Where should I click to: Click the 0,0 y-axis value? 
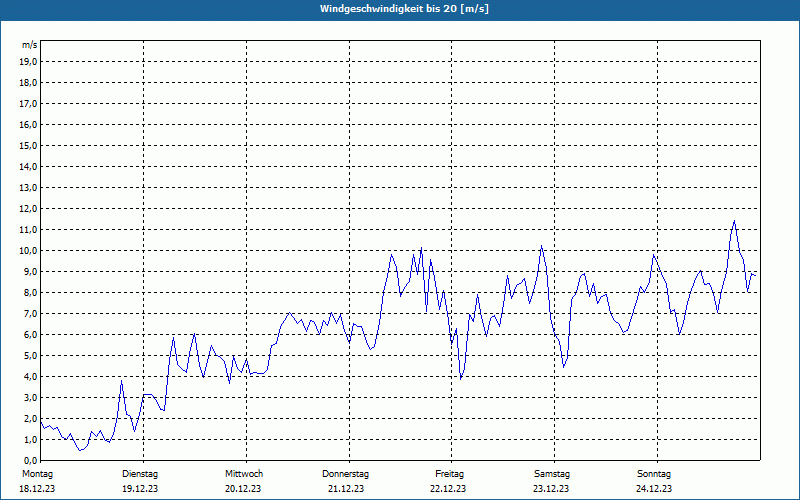click(x=30, y=461)
